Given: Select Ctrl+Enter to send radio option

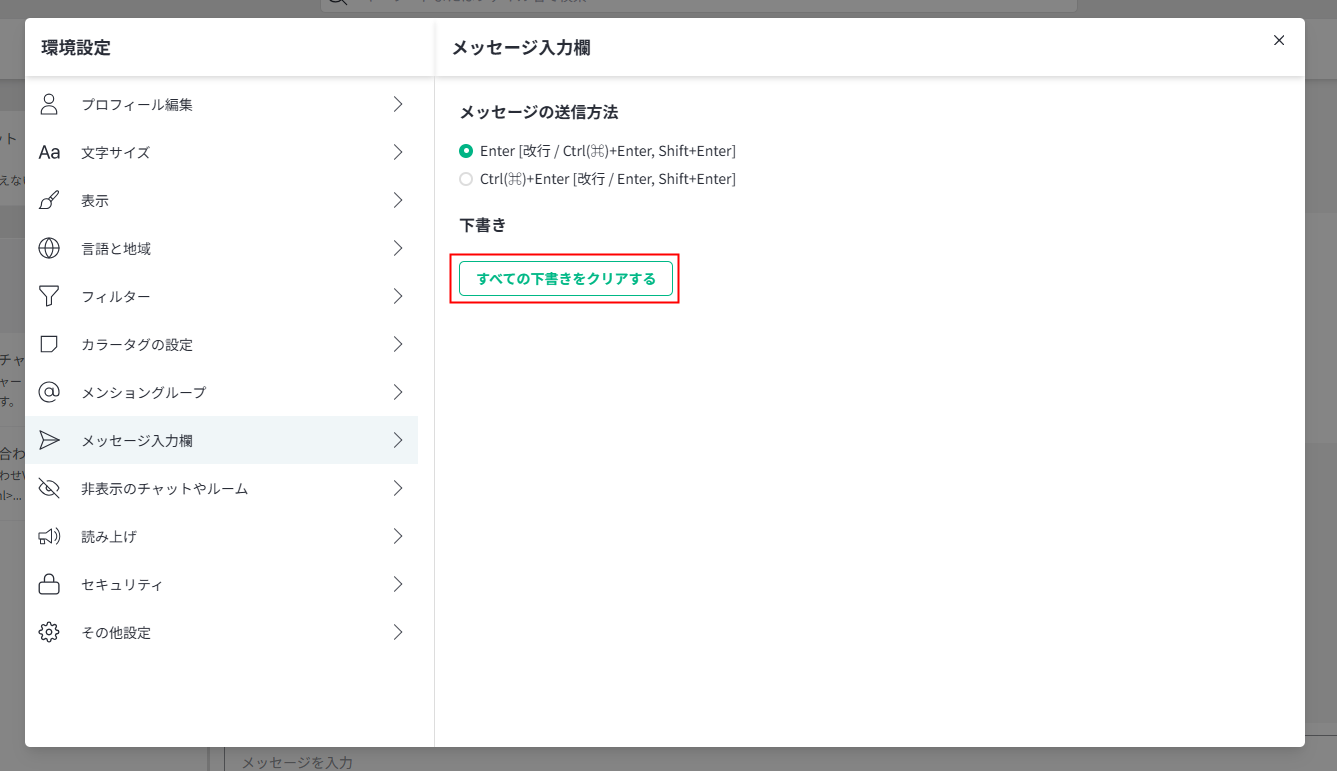Looking at the screenshot, I should coord(466,179).
